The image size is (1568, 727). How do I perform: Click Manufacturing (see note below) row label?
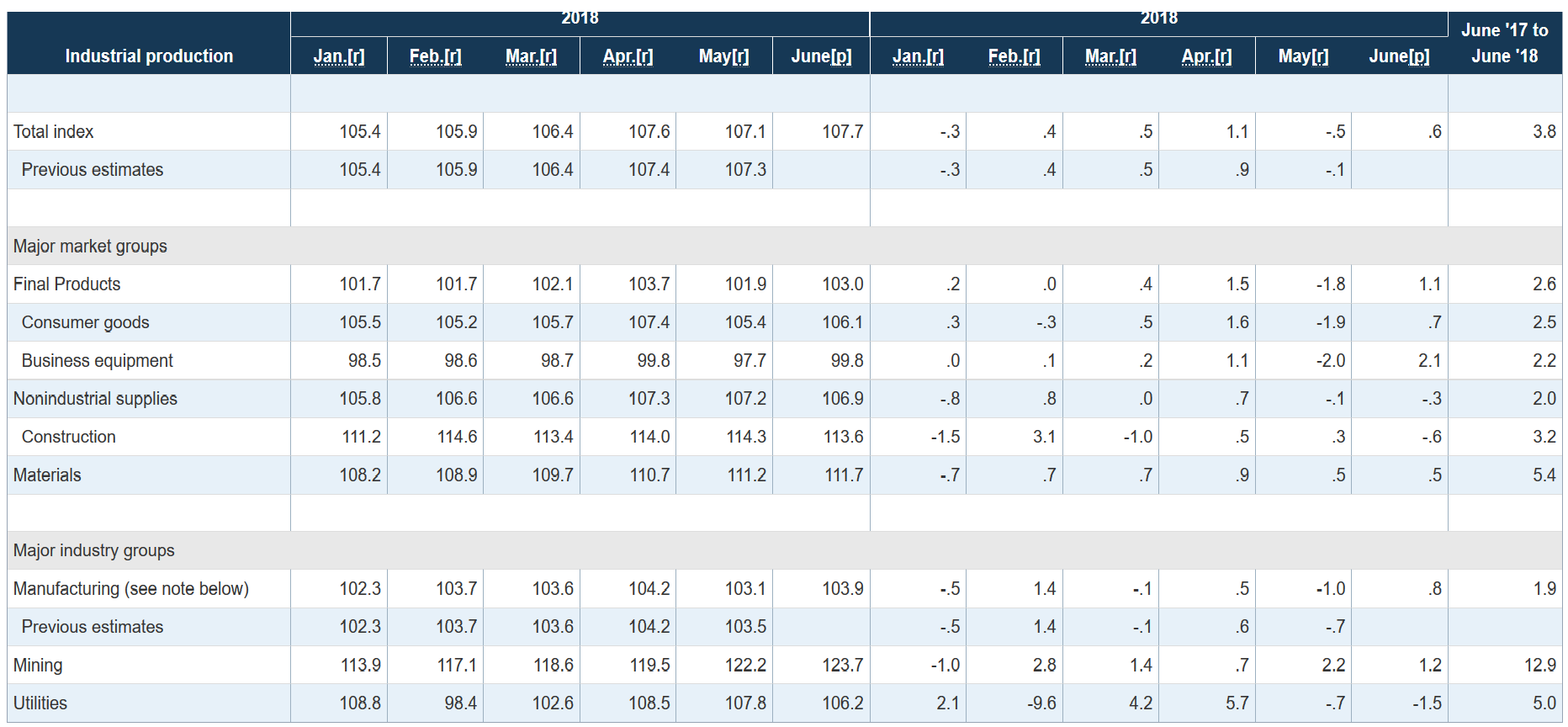click(x=131, y=589)
